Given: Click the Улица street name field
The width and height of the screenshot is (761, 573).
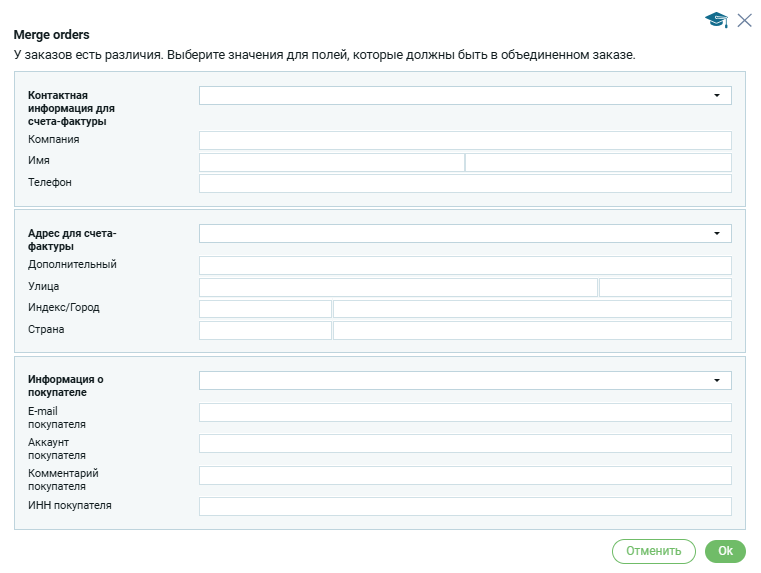Looking at the screenshot, I should pyautogui.click(x=398, y=288).
